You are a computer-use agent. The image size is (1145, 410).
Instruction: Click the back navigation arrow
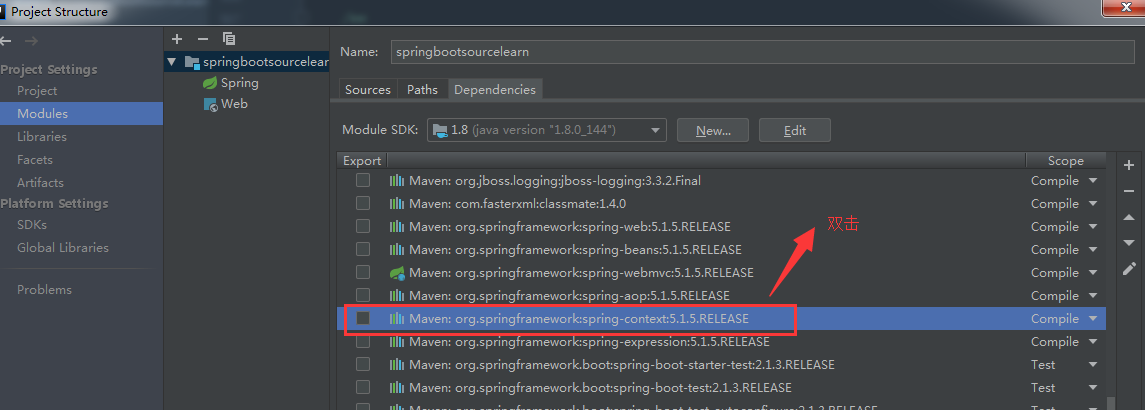(x=5, y=41)
